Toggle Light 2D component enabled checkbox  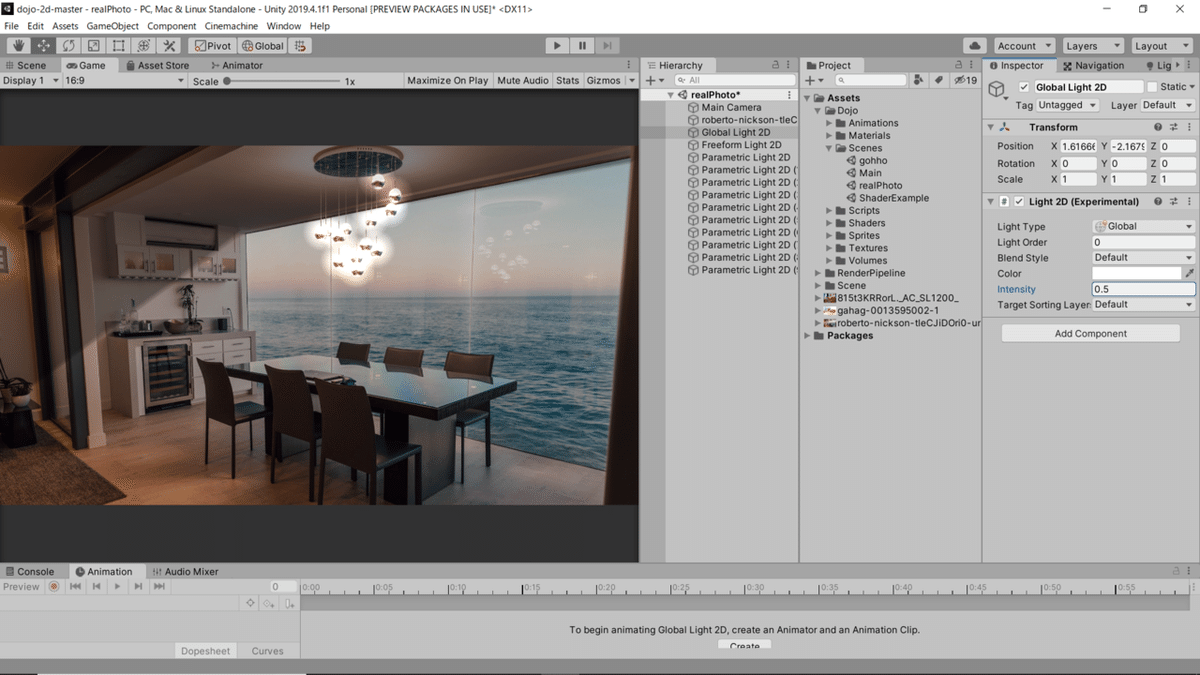click(1019, 202)
